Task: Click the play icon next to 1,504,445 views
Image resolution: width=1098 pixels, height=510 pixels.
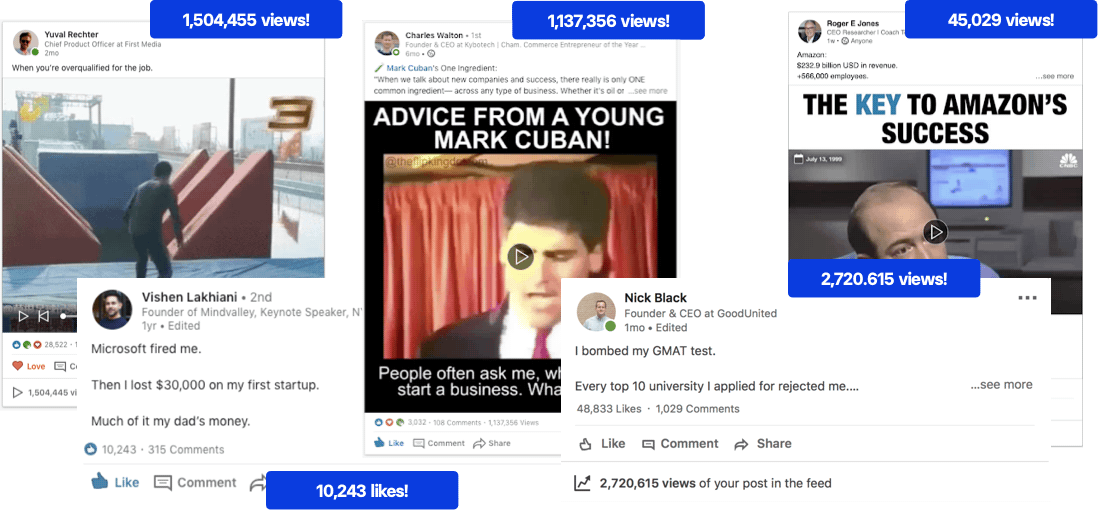Action: 18,392
